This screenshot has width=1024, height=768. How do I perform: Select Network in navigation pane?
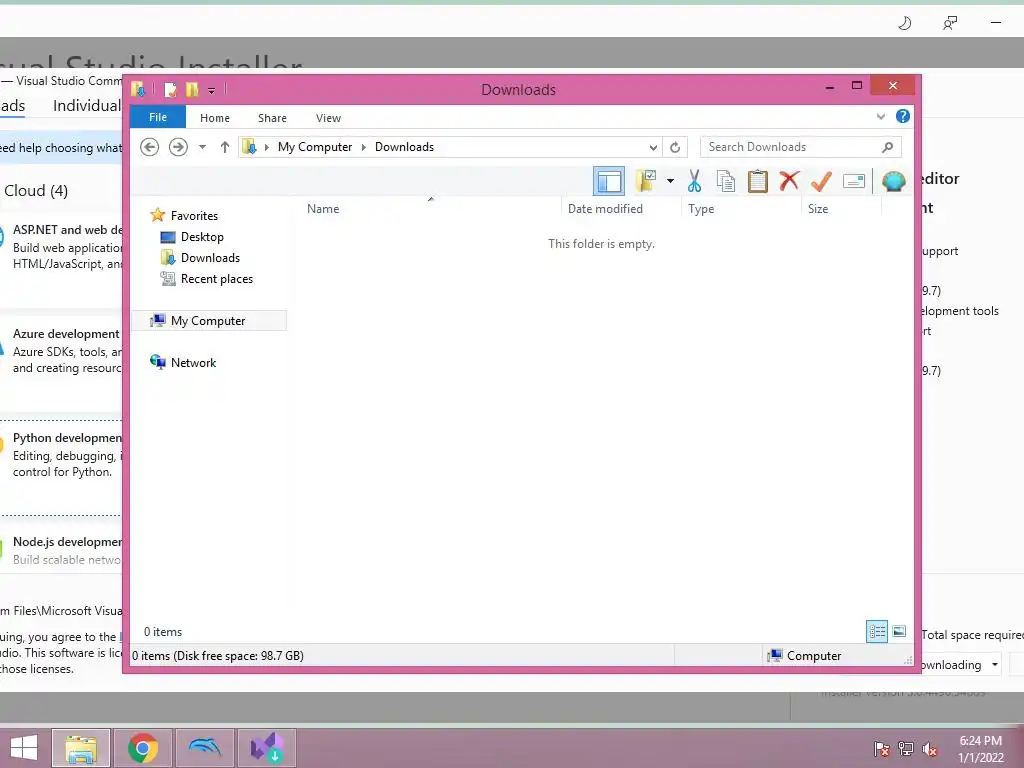coord(183,362)
